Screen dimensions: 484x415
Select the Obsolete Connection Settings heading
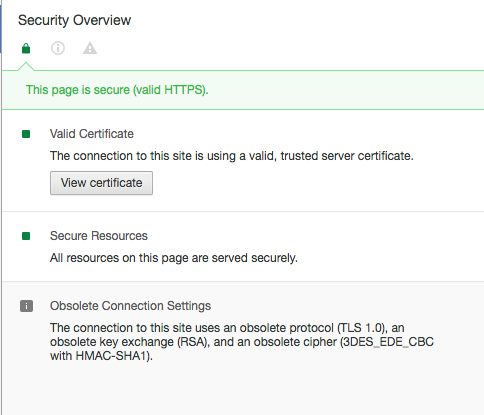pyautogui.click(x=130, y=306)
